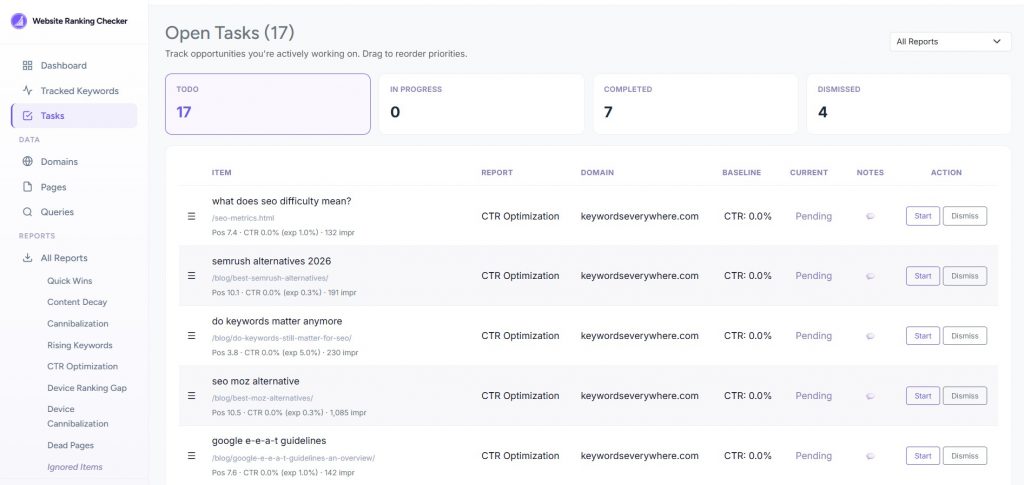The image size is (1024, 485).
Task: Start the seo moz alternative task
Action: point(922,396)
